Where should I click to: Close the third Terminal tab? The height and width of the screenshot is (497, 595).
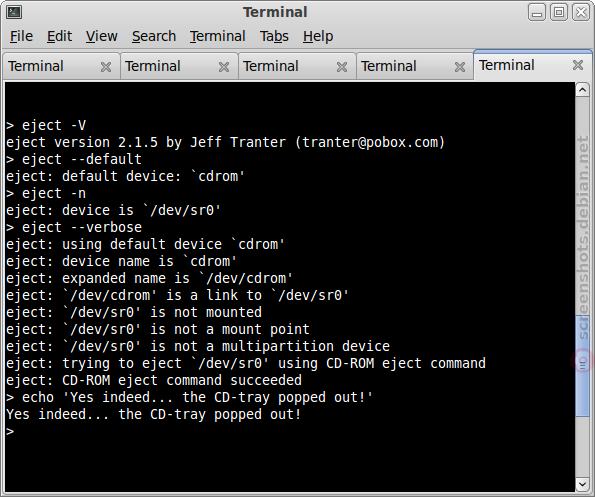[342, 67]
